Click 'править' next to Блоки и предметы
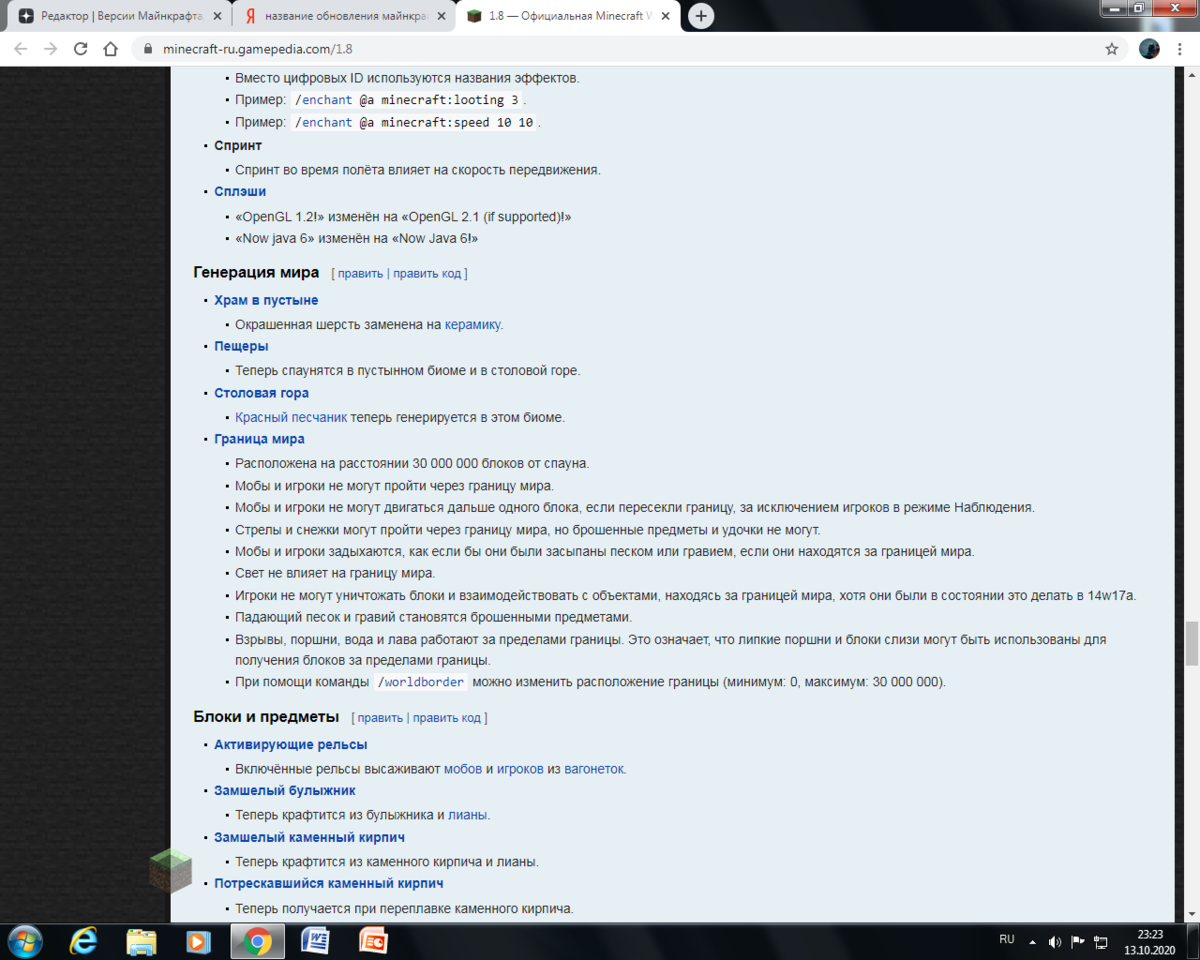 tap(380, 718)
